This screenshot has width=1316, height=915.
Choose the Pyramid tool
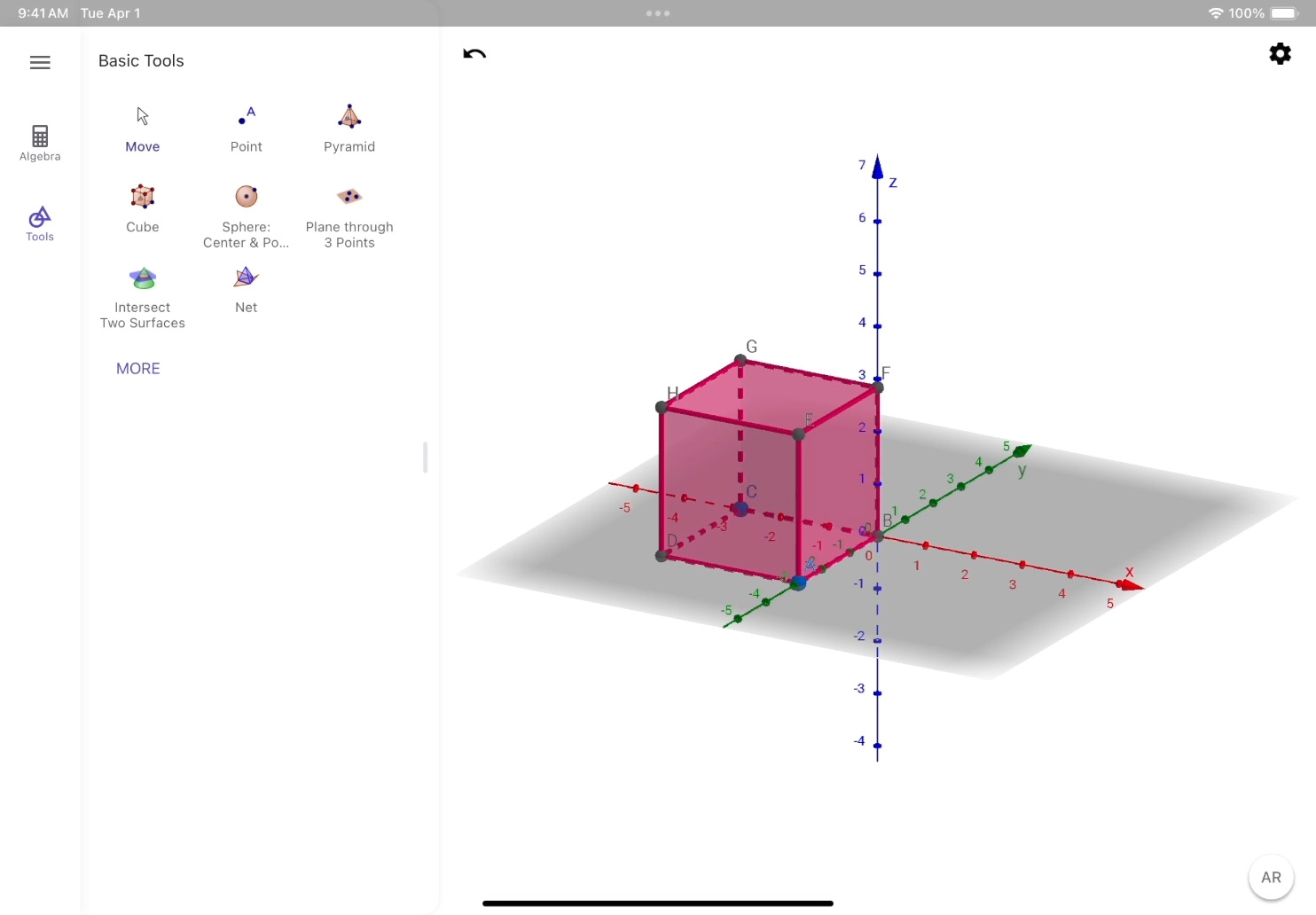[x=349, y=129]
